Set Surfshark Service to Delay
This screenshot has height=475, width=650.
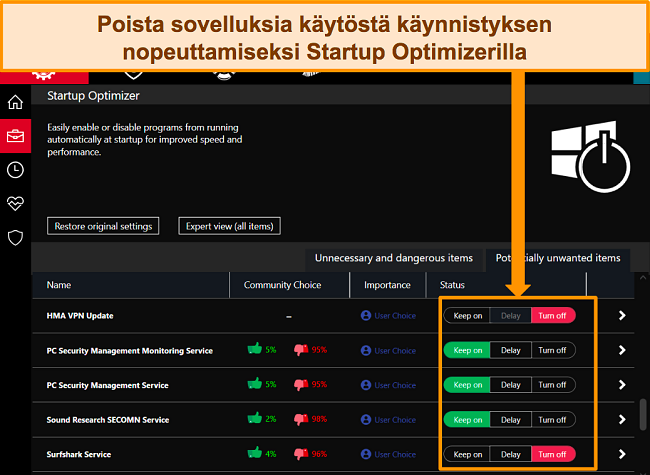(511, 454)
